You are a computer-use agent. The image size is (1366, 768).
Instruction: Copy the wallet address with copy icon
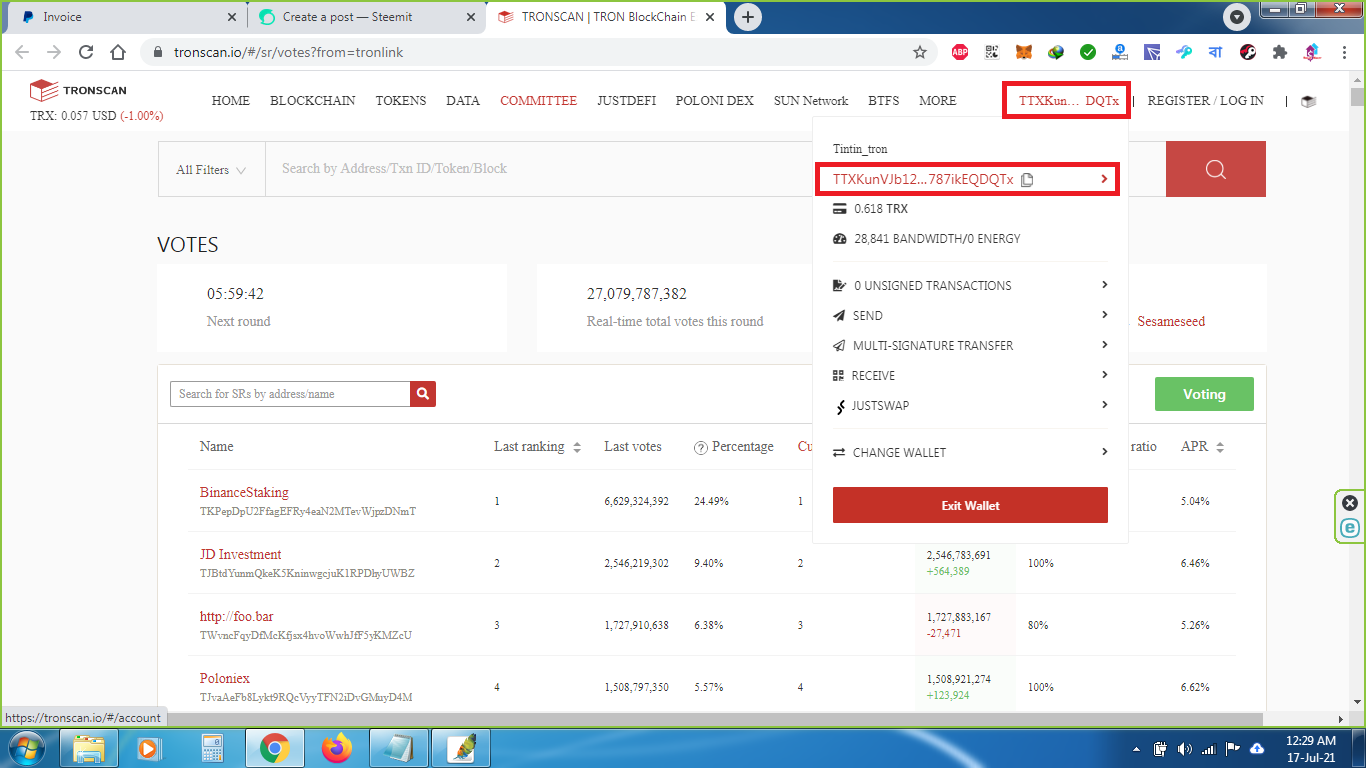coord(1027,180)
